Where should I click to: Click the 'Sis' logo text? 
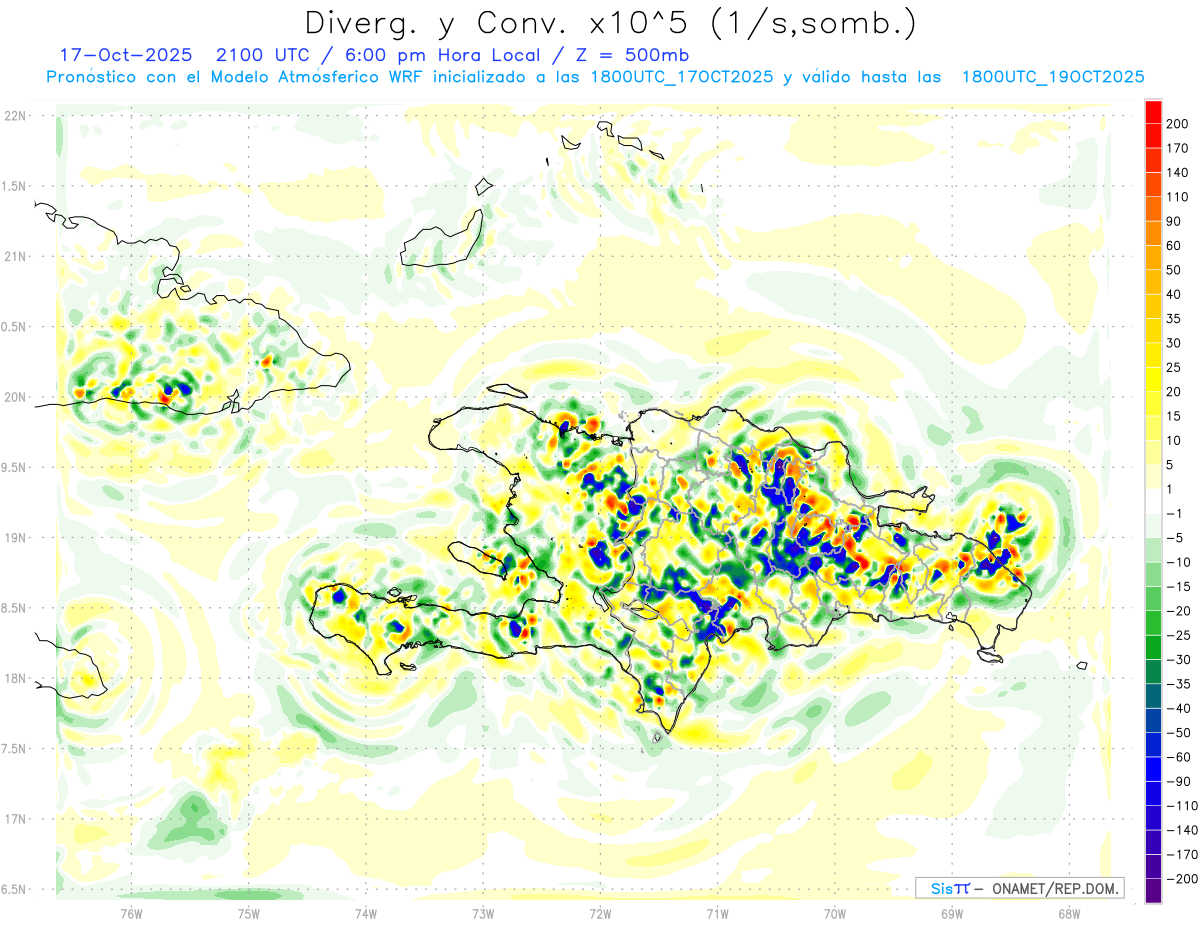click(941, 888)
